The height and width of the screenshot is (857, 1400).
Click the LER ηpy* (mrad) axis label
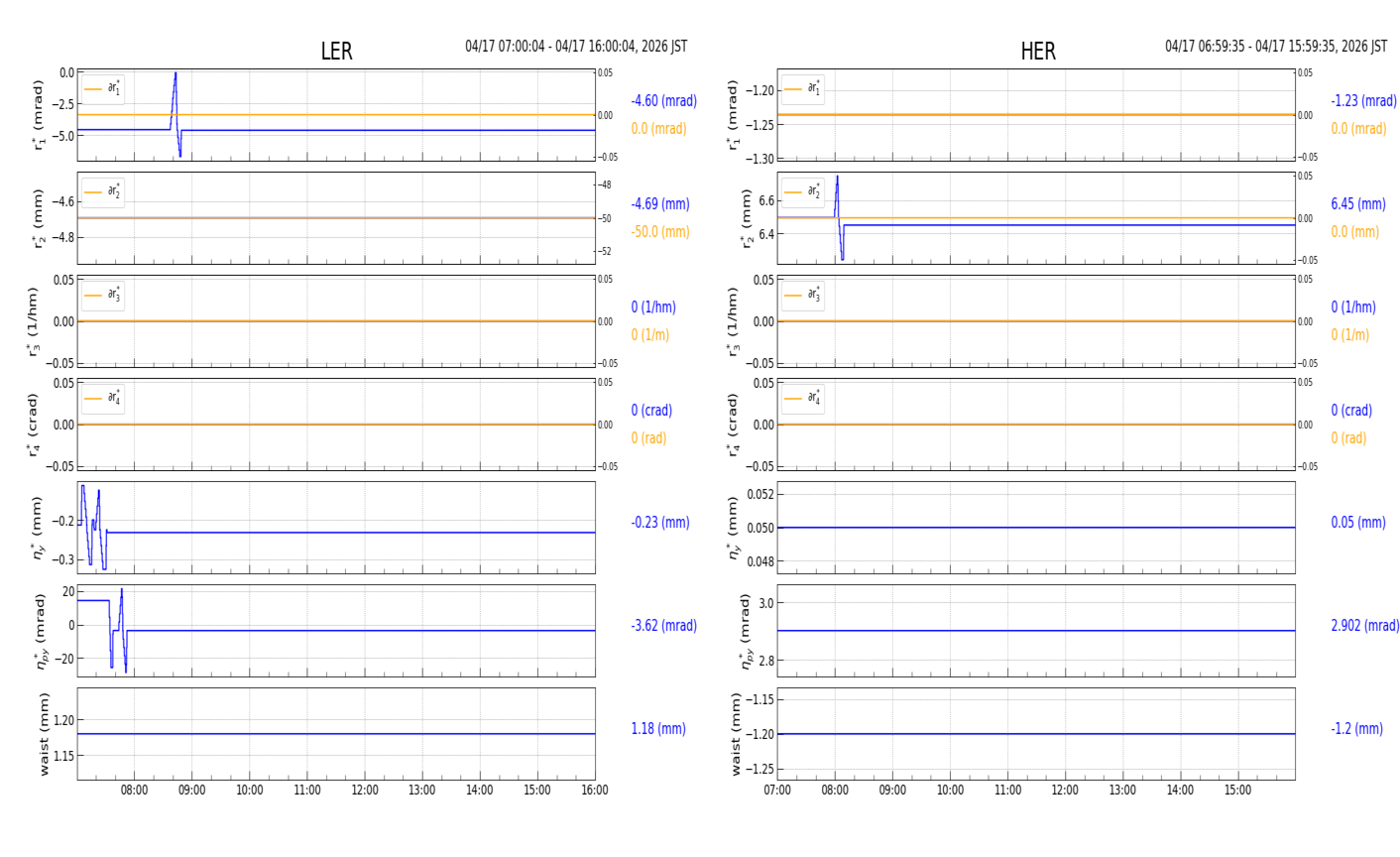tap(41, 631)
